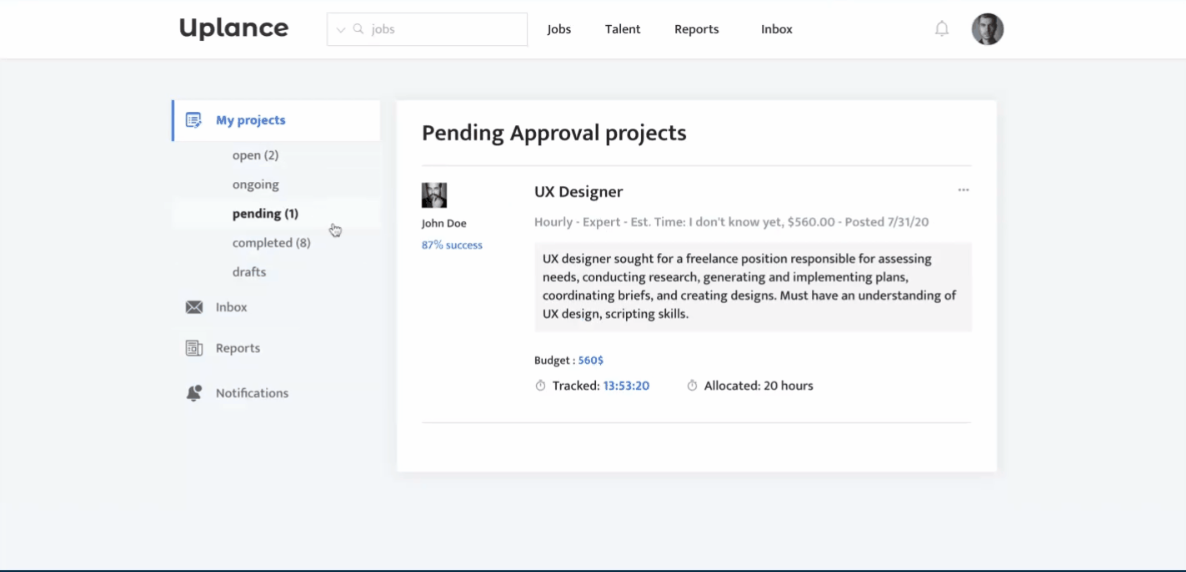Select the open (2) projects filter
This screenshot has width=1186, height=572.
(x=255, y=155)
